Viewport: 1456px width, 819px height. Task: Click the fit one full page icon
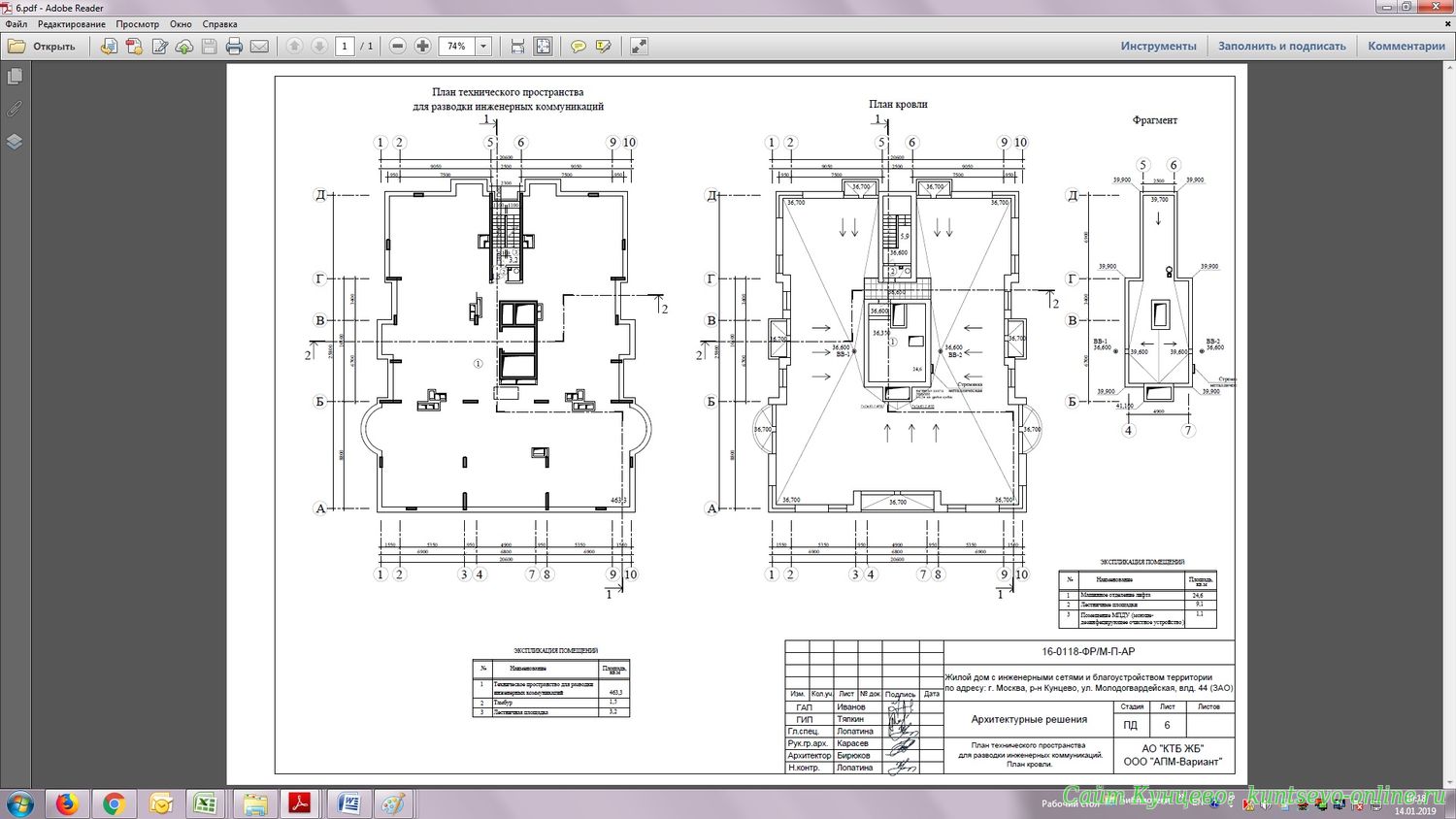pyautogui.click(x=543, y=46)
